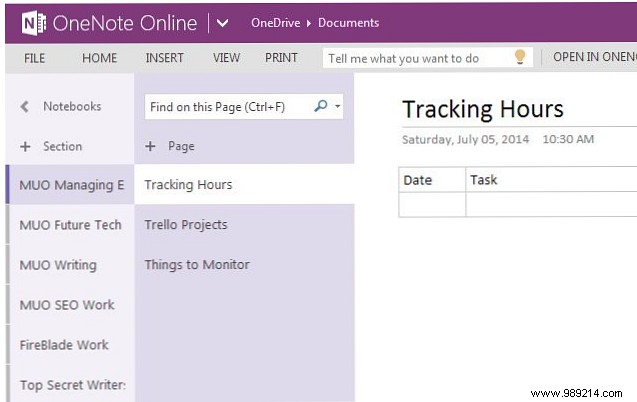637x402 pixels.
Task: Click the Task table header cell
Action: point(551,179)
